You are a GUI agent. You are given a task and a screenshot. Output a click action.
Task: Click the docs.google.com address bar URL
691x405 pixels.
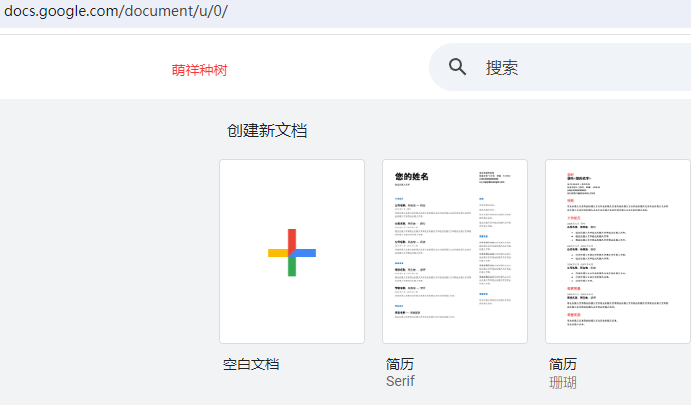(x=116, y=11)
